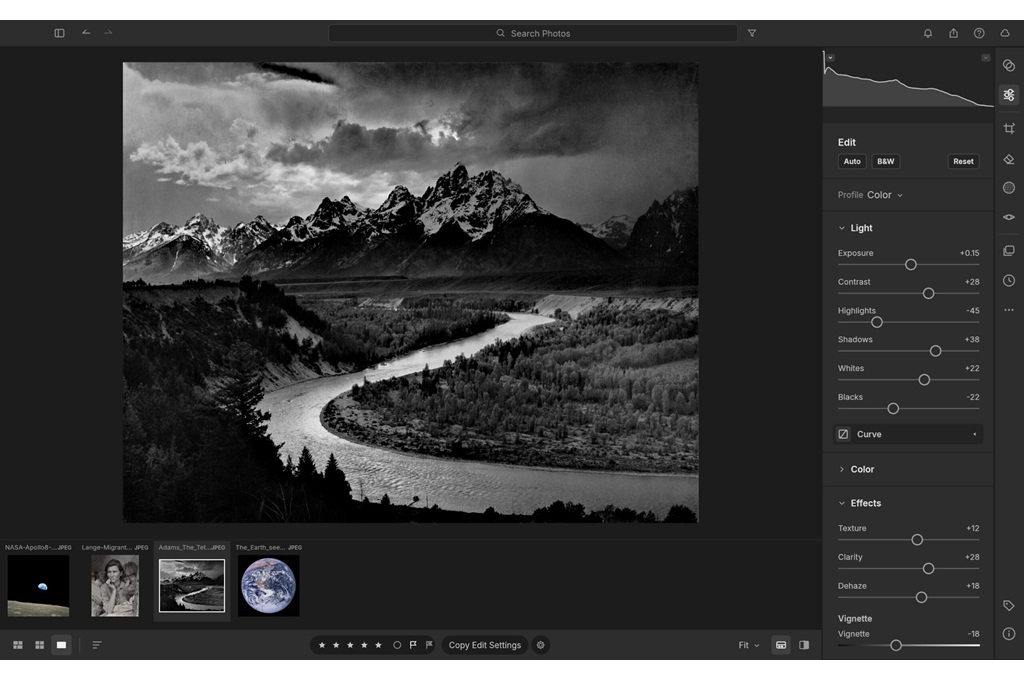Open the filter funnel icon

[752, 33]
